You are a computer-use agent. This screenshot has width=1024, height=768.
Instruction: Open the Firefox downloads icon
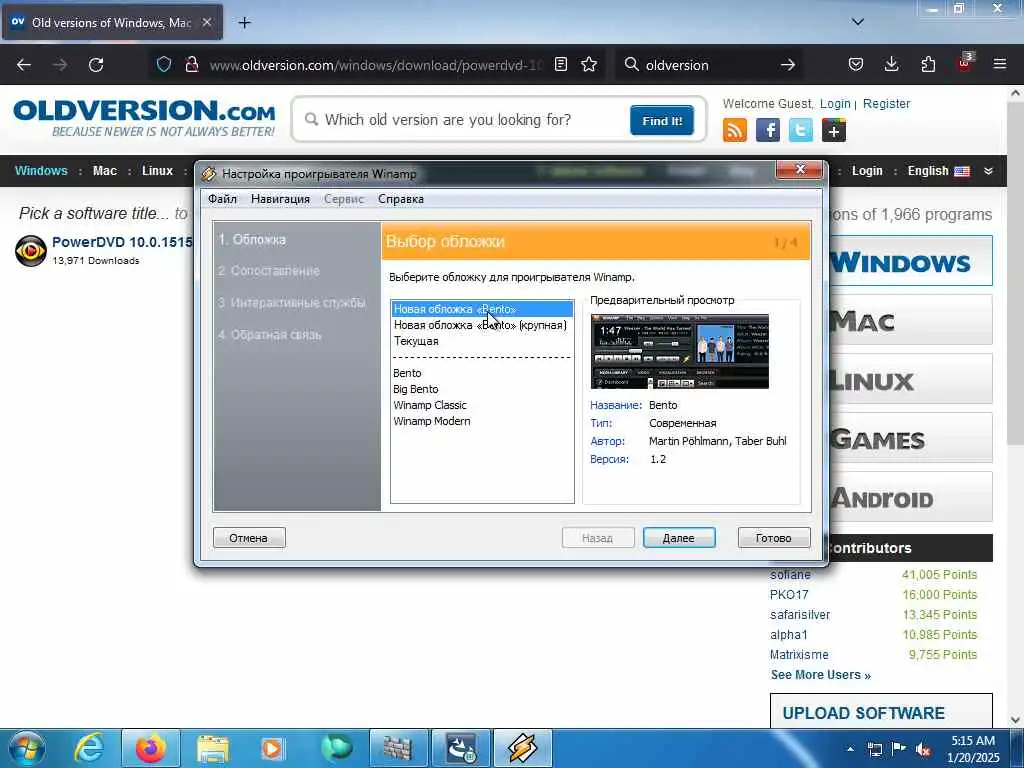pos(891,64)
